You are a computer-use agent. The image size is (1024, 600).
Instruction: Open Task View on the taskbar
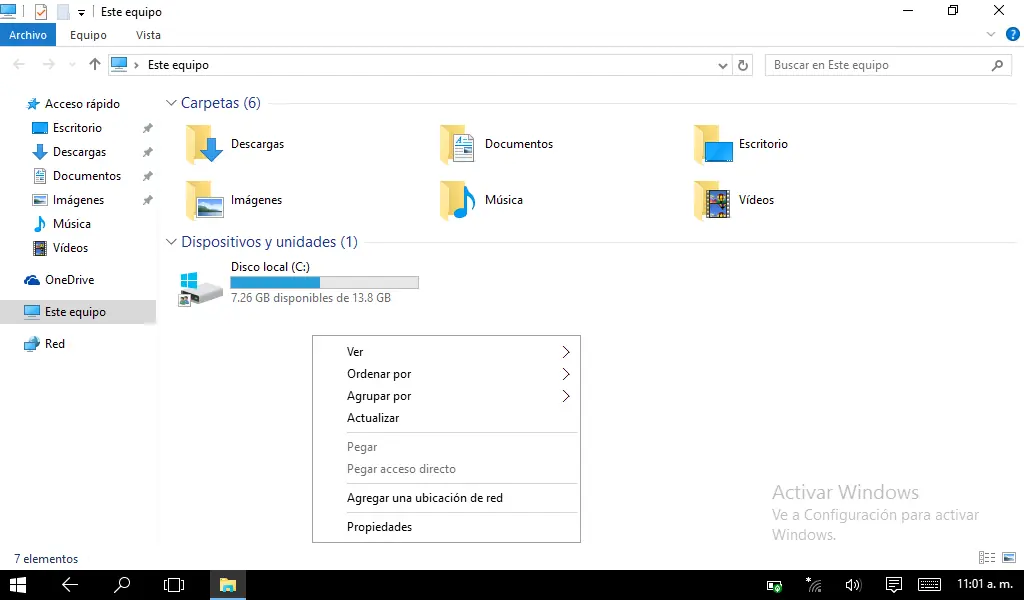click(x=174, y=585)
